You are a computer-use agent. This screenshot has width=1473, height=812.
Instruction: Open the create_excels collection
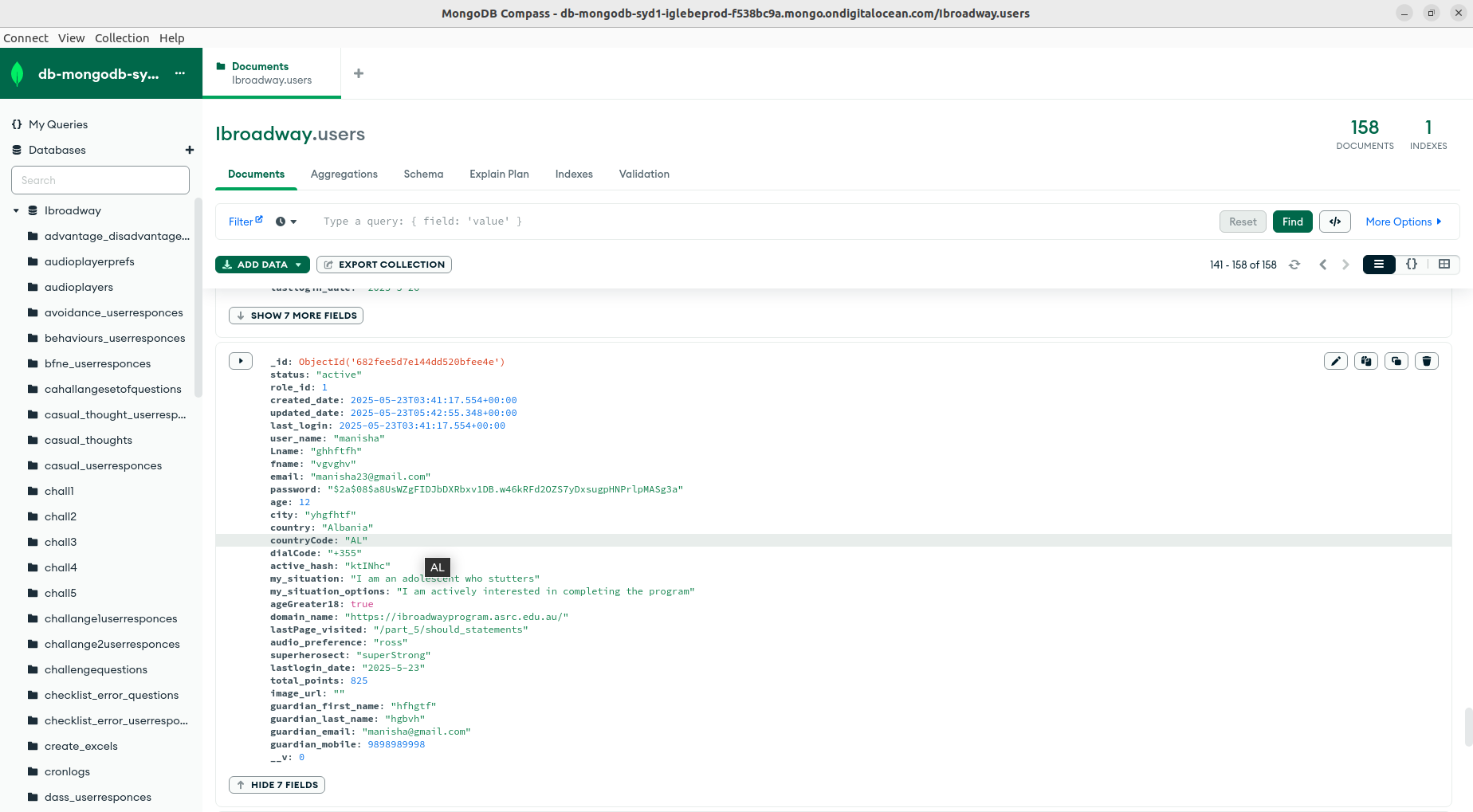pos(81,746)
